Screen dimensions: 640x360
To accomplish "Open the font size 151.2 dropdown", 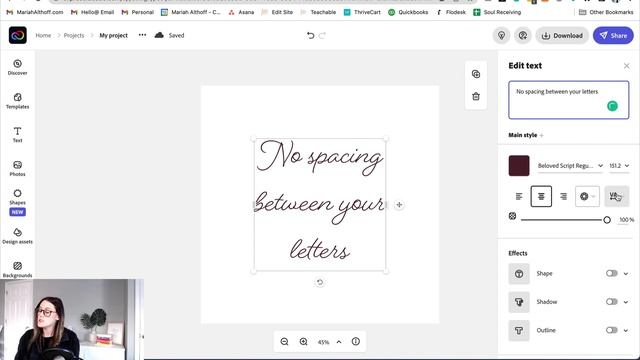I will pyautogui.click(x=619, y=166).
